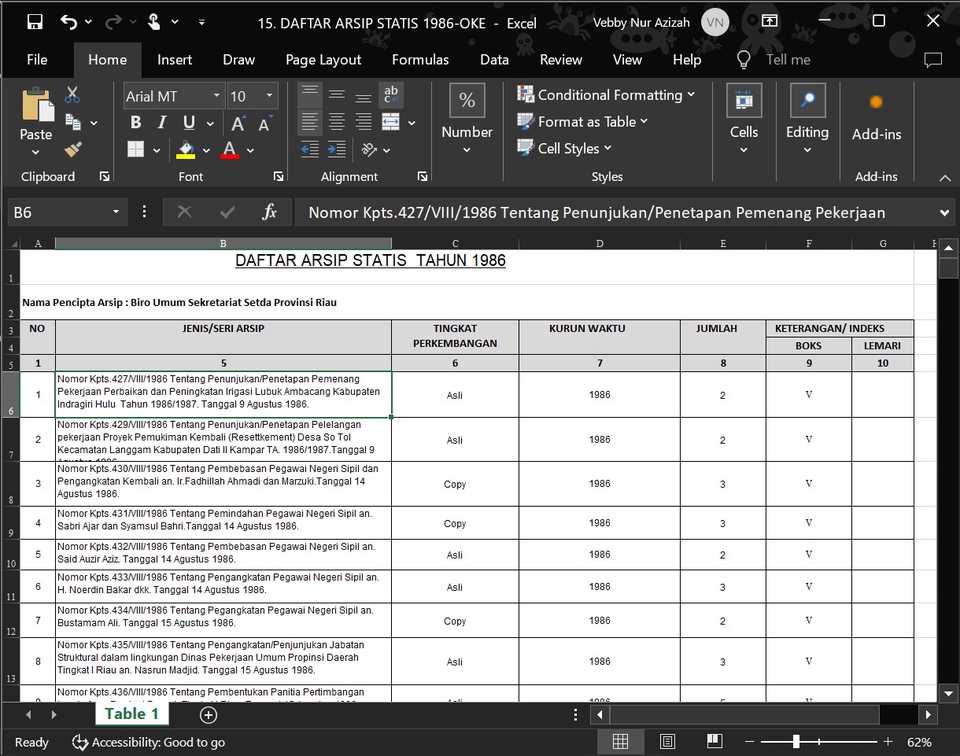The width and height of the screenshot is (960, 756).
Task: Click the Accessibility: Good to go button
Action: (x=148, y=742)
